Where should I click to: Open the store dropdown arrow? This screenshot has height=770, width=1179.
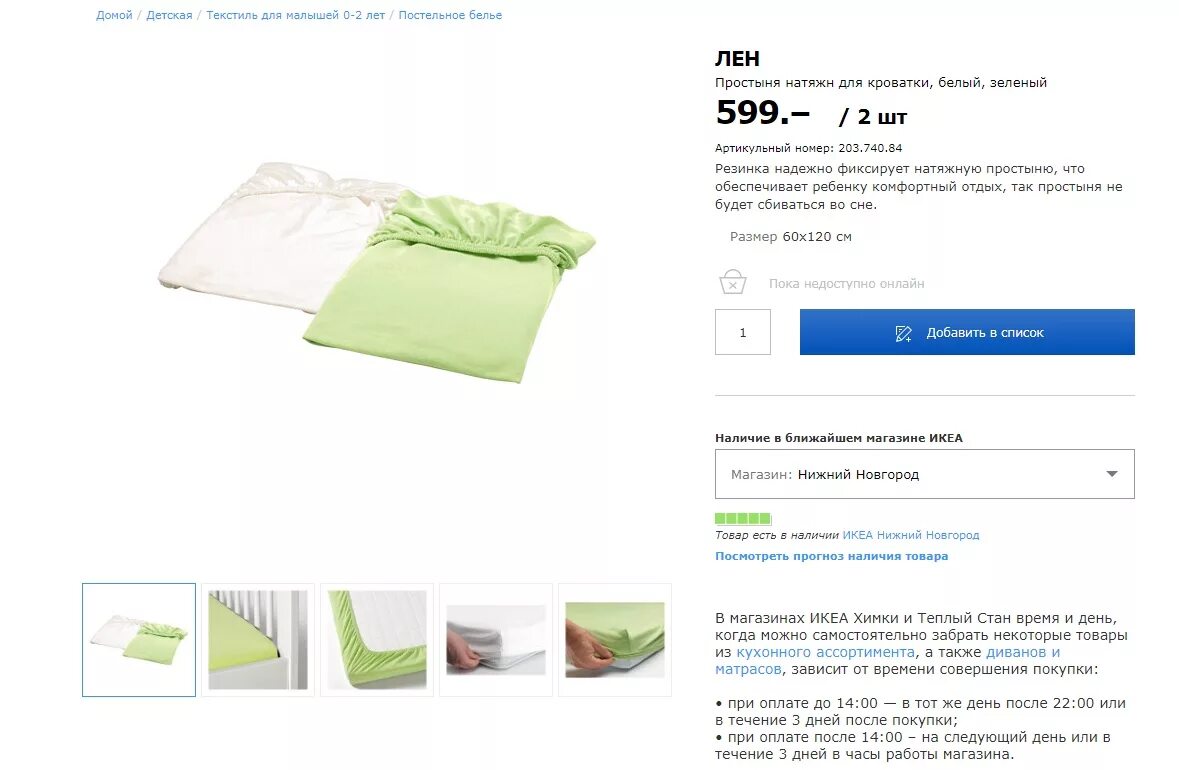pyautogui.click(x=1111, y=474)
